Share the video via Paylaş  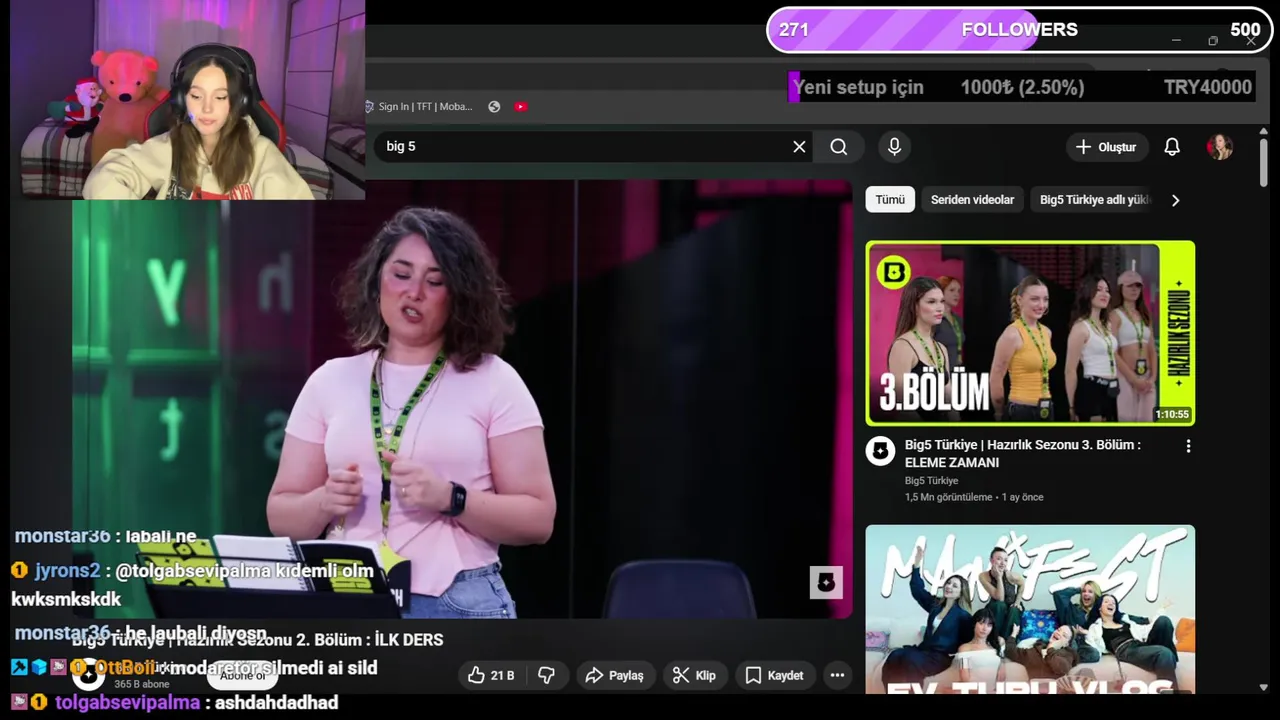pos(614,676)
